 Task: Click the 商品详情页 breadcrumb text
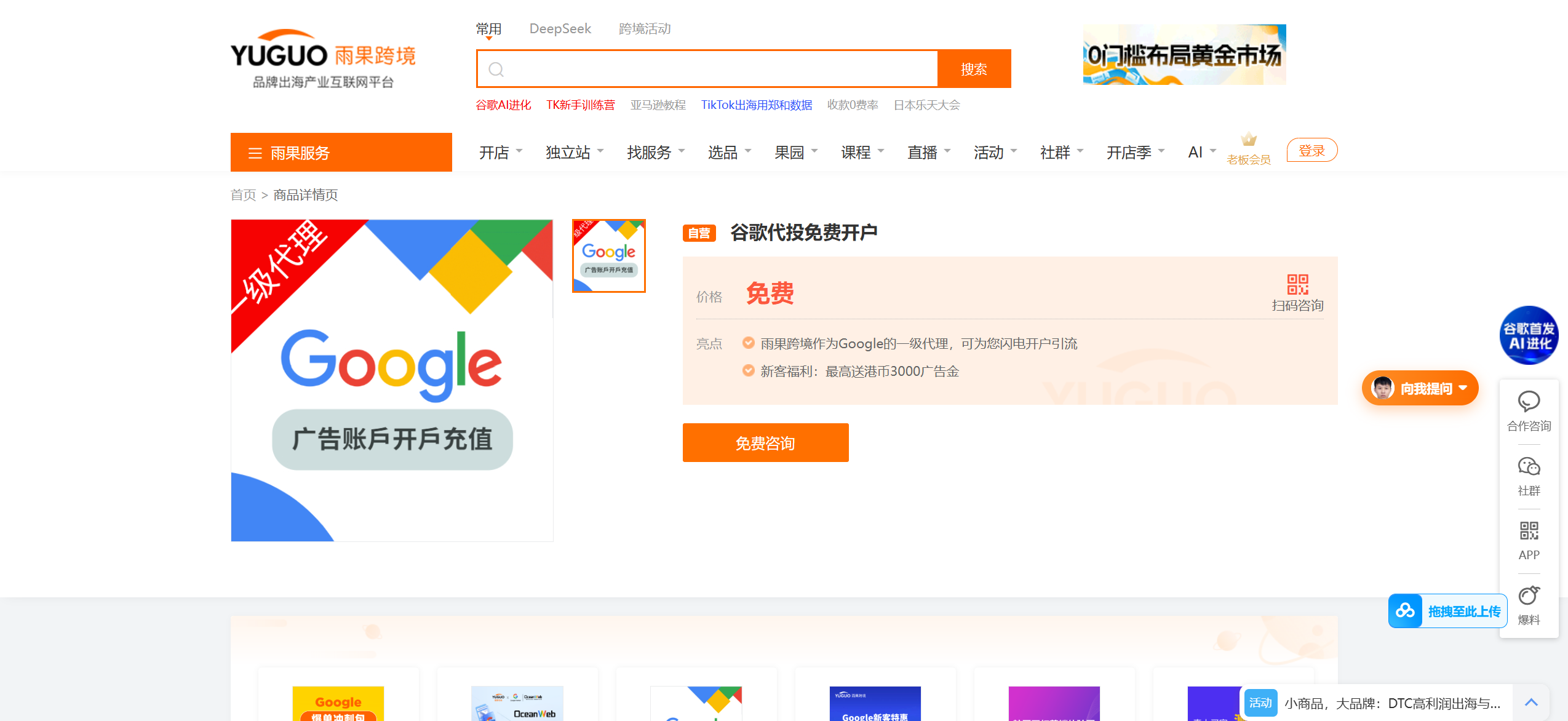(x=306, y=195)
